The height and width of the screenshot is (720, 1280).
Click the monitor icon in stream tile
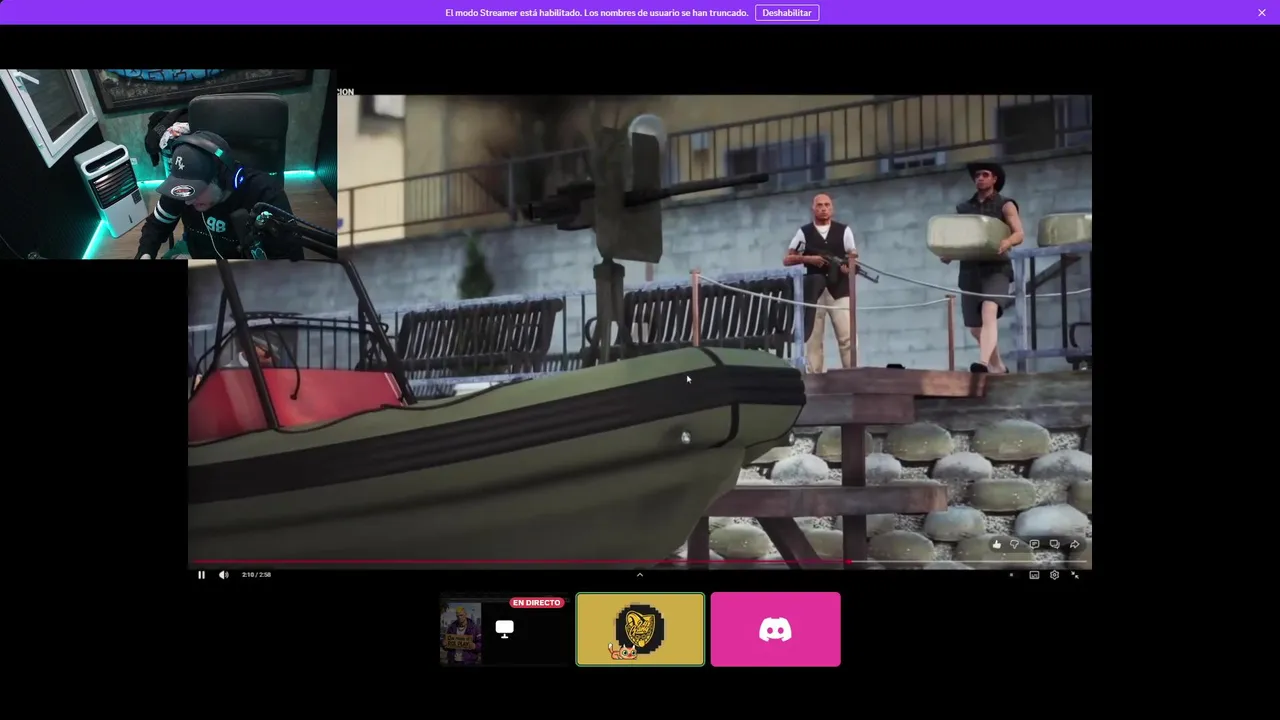504,629
